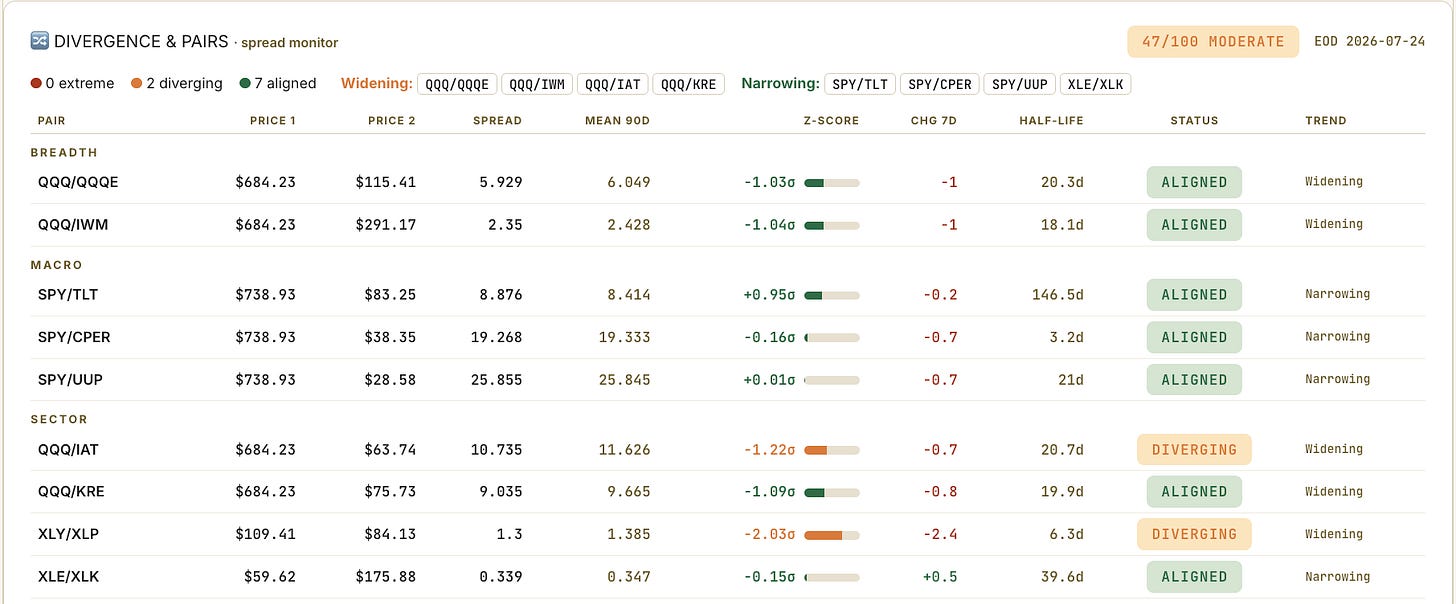Click the ALIGNED badge for SPY/TLT
Screen dimensions: 1456x604
1194,295
